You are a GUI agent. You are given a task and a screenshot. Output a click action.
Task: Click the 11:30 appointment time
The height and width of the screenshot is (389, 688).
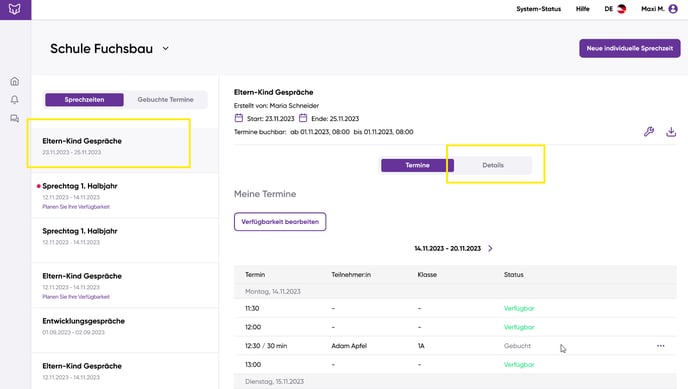252,308
